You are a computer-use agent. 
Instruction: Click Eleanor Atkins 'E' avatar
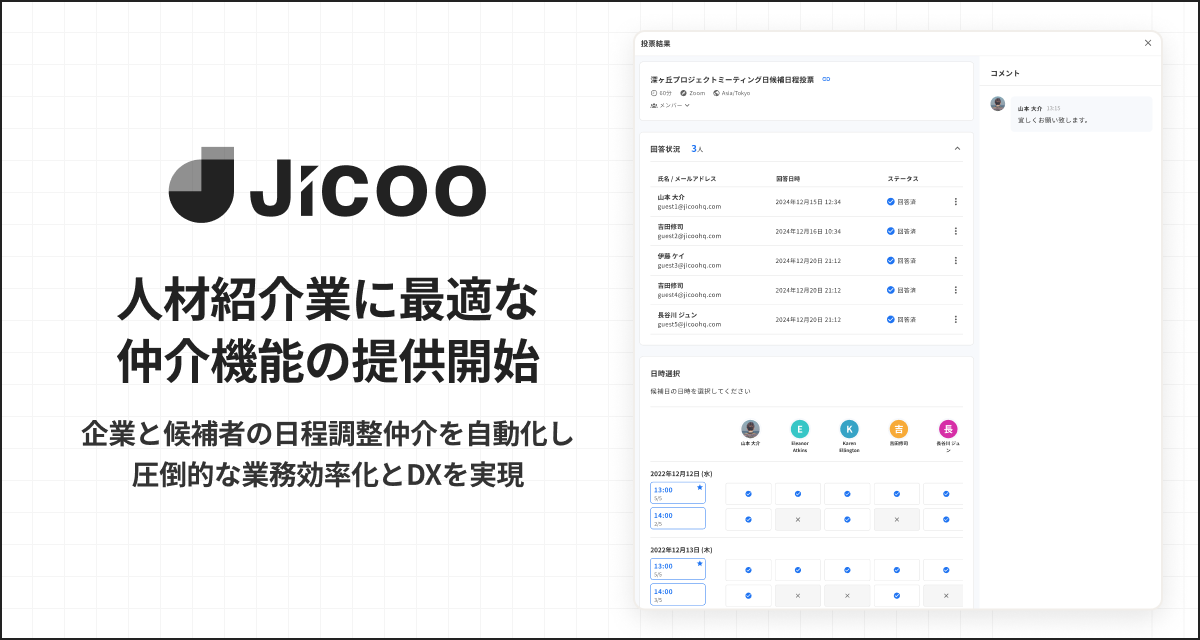click(799, 429)
